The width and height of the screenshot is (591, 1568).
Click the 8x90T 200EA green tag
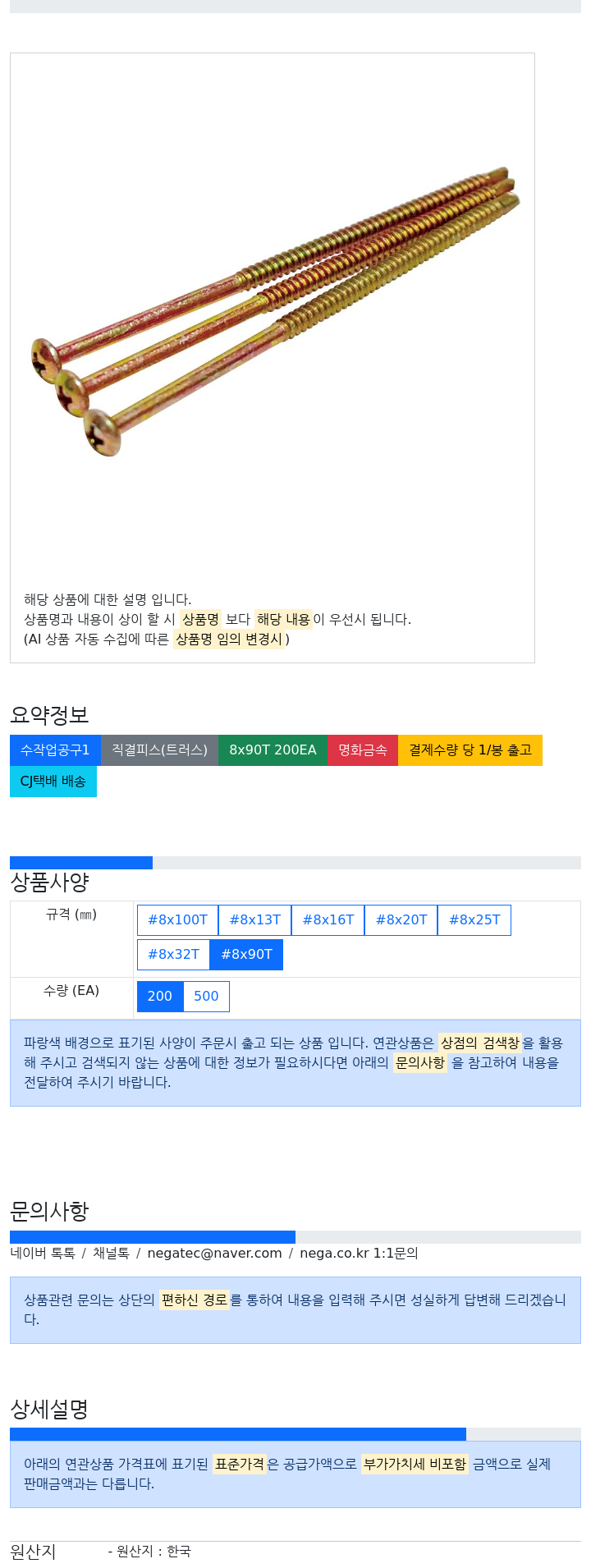273,750
